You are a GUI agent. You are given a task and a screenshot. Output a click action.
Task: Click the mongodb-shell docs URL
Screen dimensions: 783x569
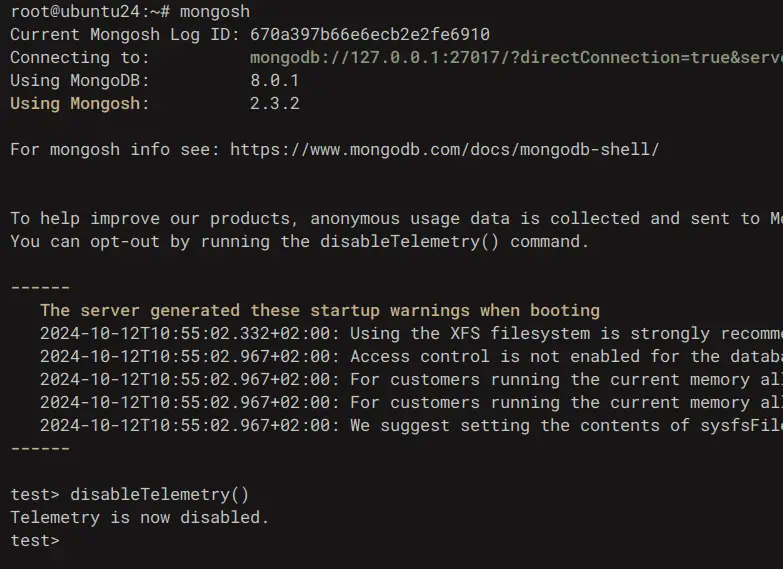444,149
